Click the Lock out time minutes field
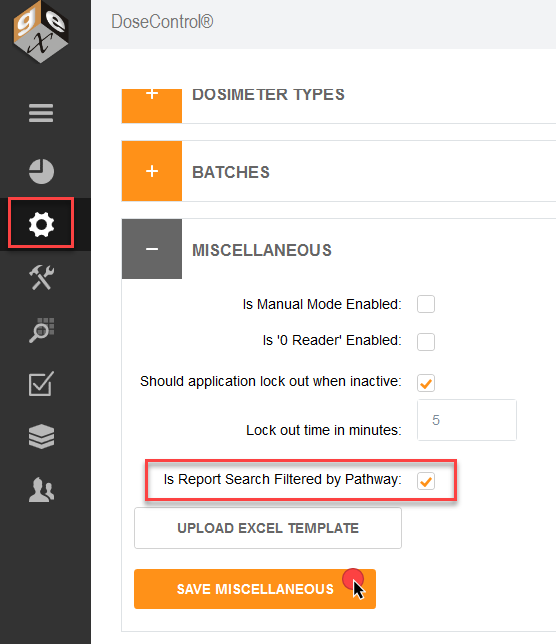Screen dimensions: 556x644 467,420
